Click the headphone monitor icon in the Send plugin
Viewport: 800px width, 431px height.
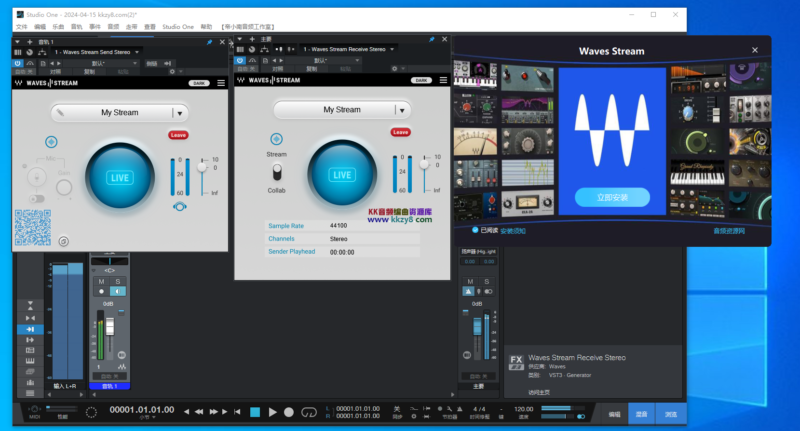(180, 207)
